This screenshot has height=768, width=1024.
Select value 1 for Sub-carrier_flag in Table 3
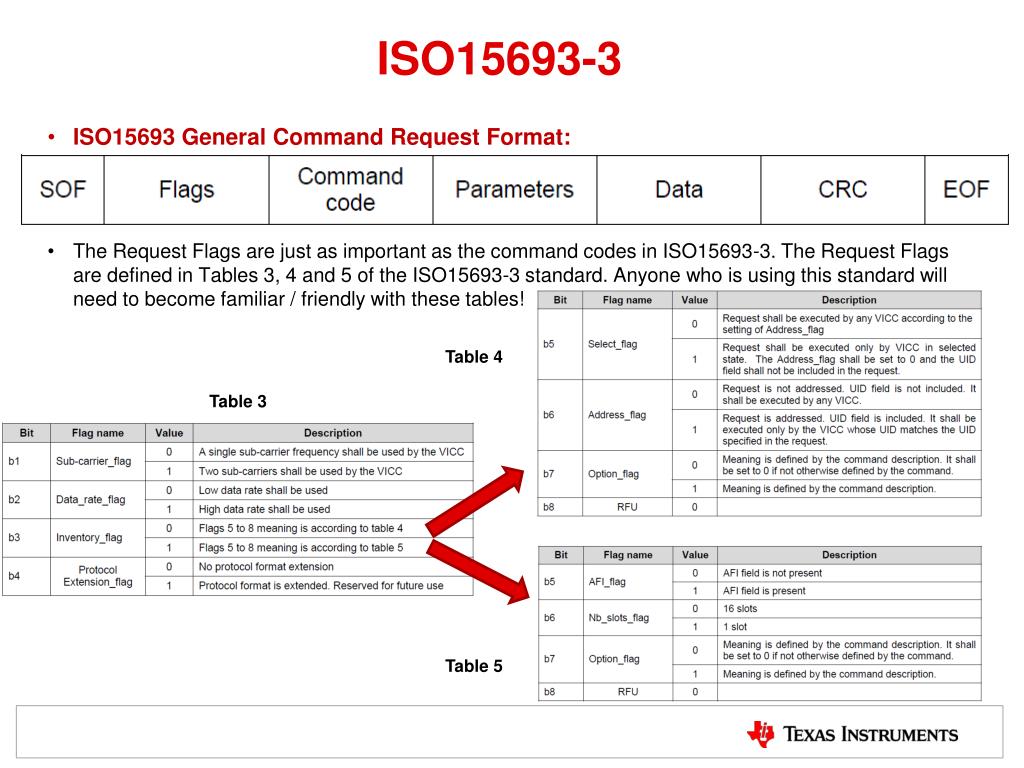(169, 470)
